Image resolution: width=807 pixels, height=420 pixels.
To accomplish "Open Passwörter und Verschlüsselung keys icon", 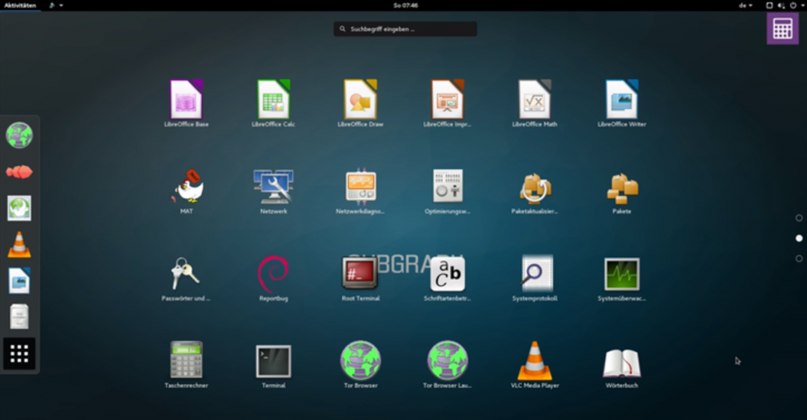I will pos(186,278).
